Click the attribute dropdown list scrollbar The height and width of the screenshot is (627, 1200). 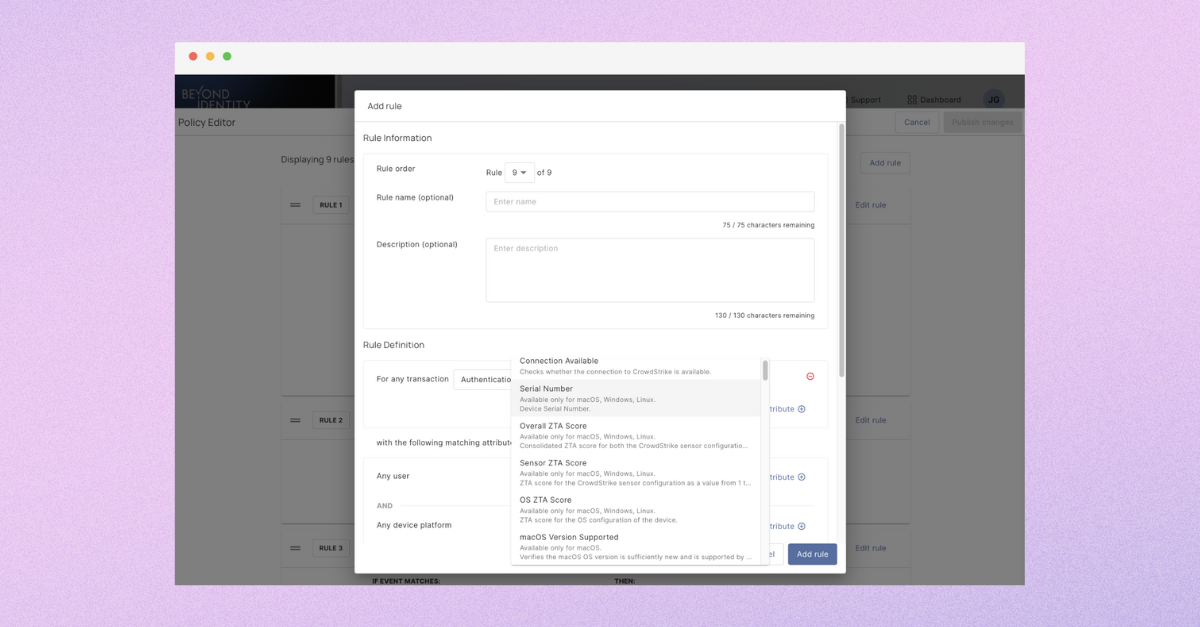[x=765, y=371]
